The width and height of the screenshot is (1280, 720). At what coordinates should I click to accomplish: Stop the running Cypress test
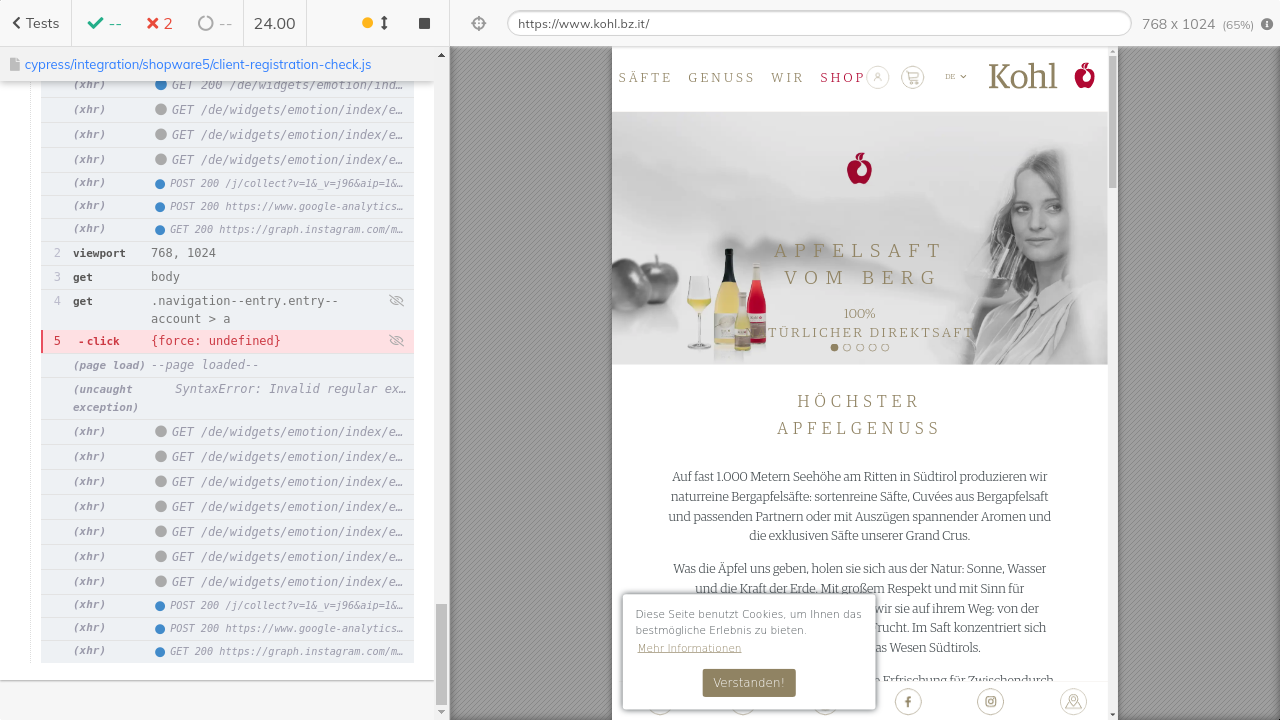point(424,23)
